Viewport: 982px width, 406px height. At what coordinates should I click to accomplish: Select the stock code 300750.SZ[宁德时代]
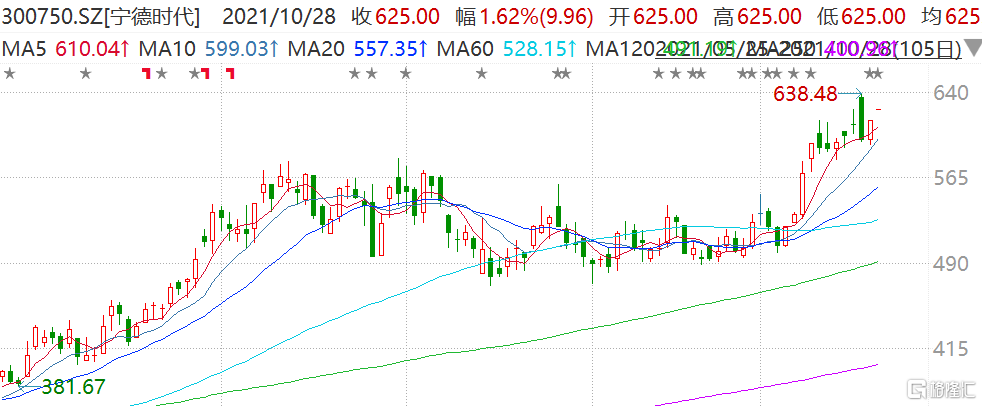100,18
